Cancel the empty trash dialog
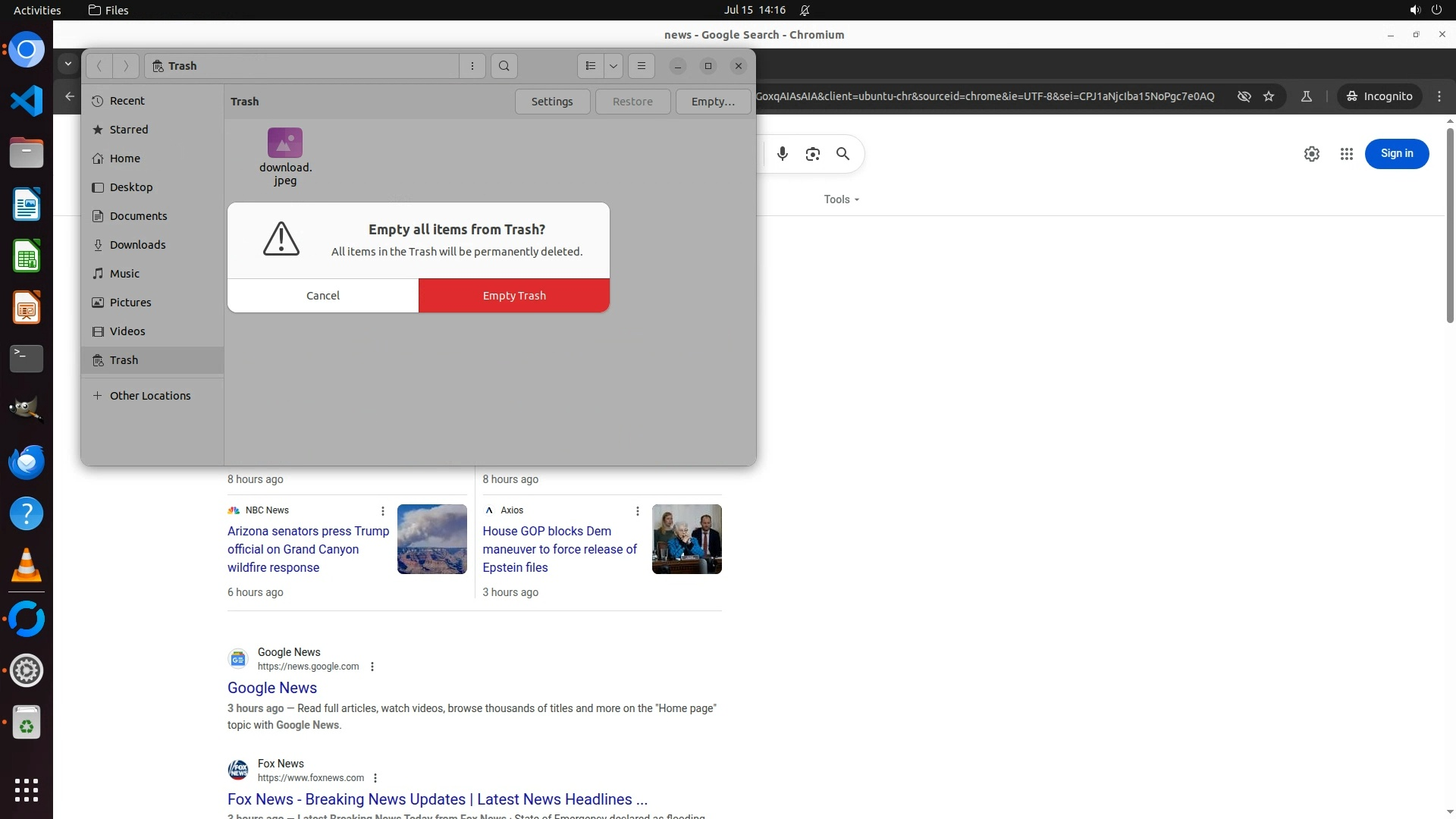1456x819 pixels. [x=322, y=296]
